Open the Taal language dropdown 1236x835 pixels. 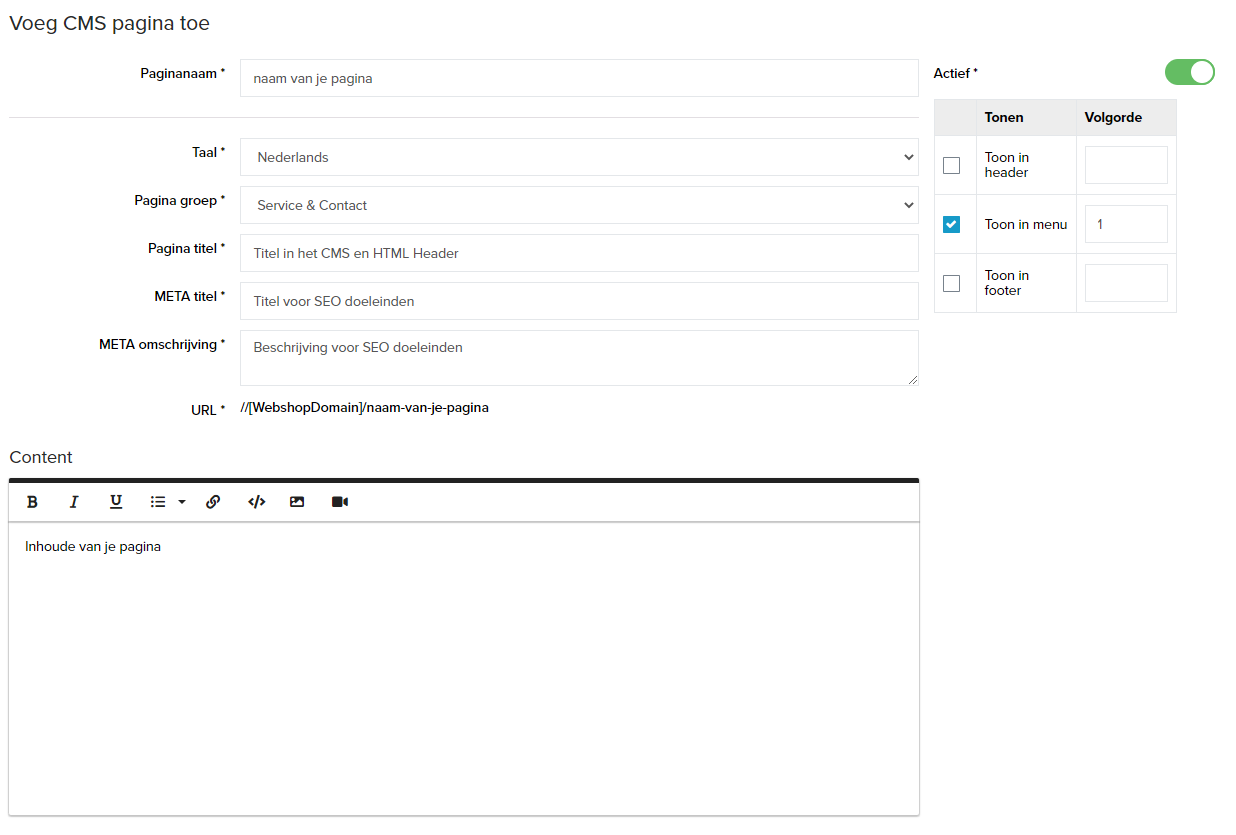[x=578, y=157]
